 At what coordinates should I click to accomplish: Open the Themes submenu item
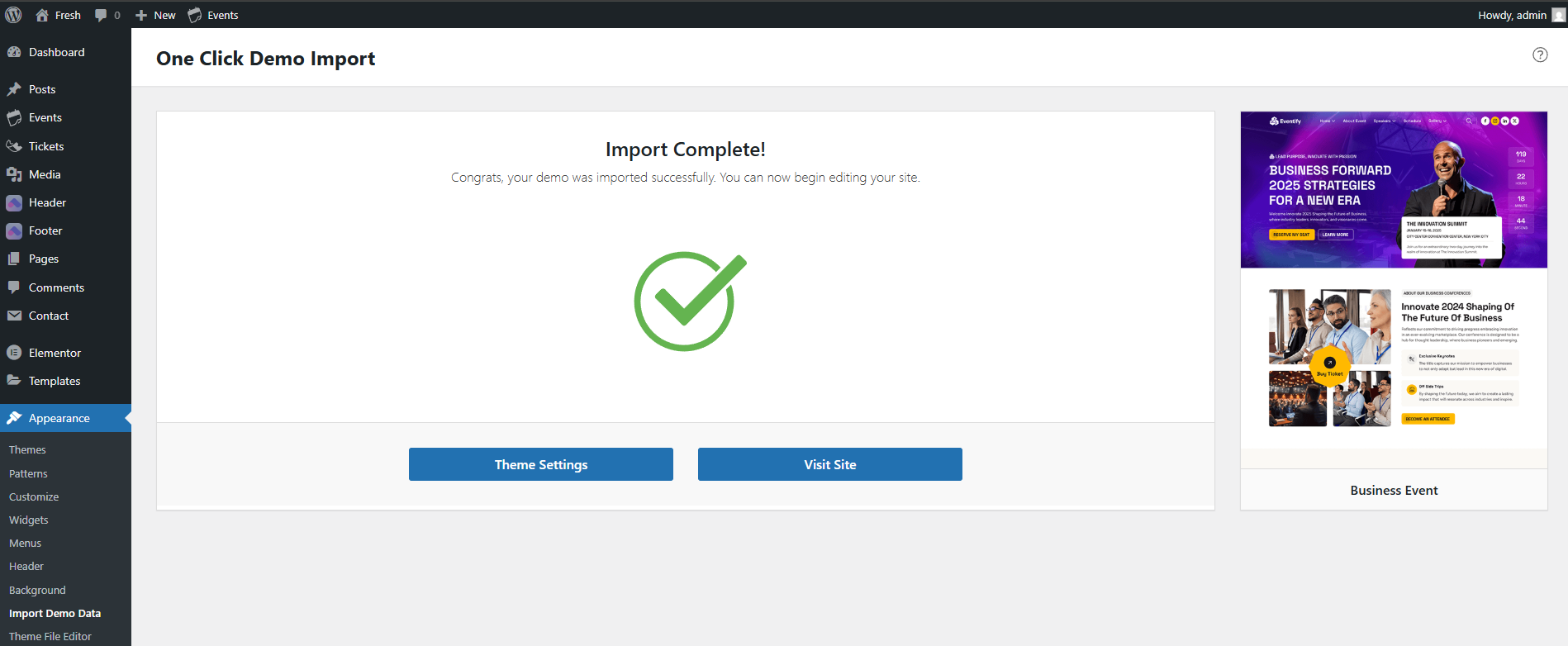[x=27, y=450]
